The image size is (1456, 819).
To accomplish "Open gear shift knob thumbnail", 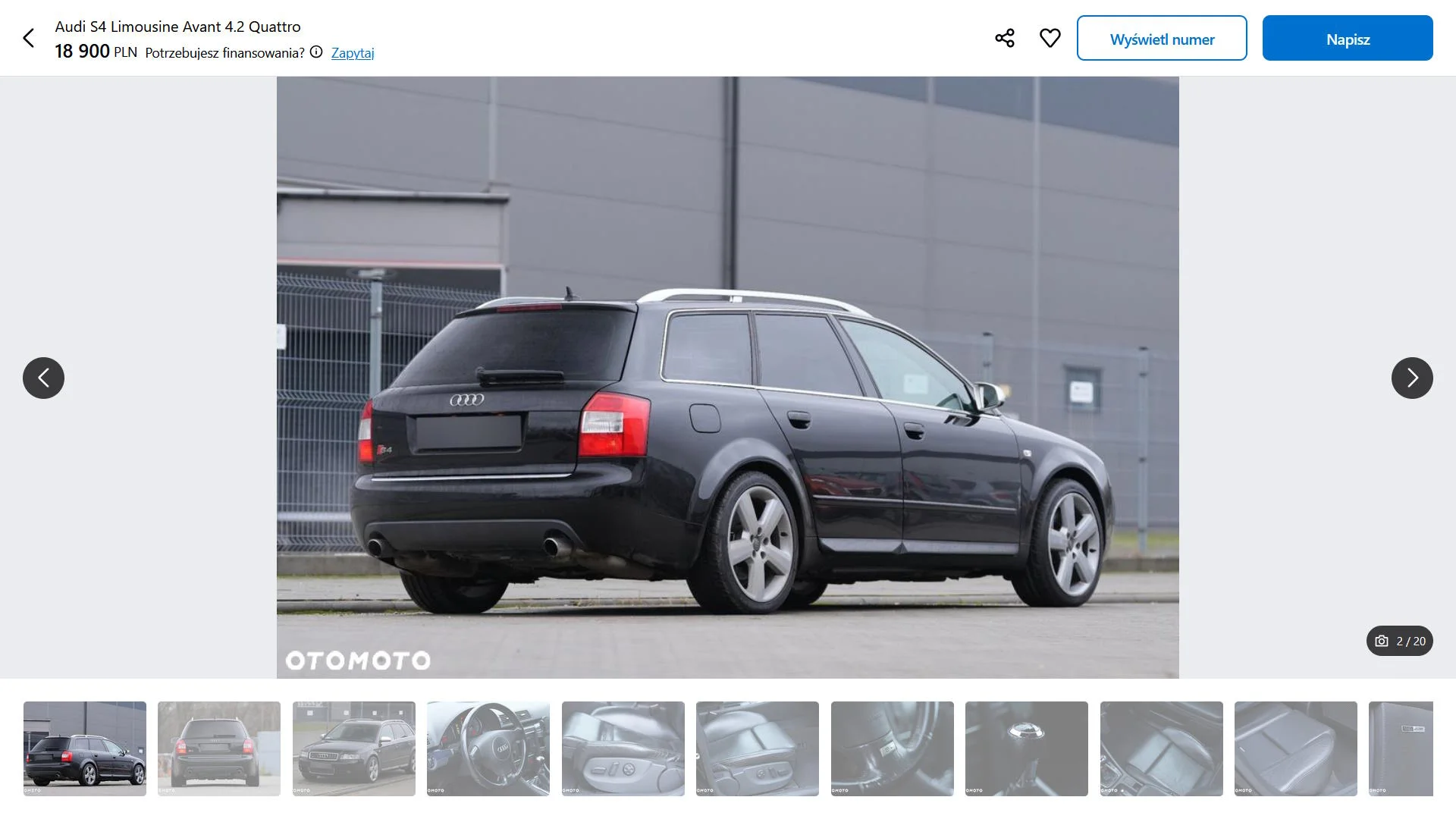I will [x=1027, y=748].
